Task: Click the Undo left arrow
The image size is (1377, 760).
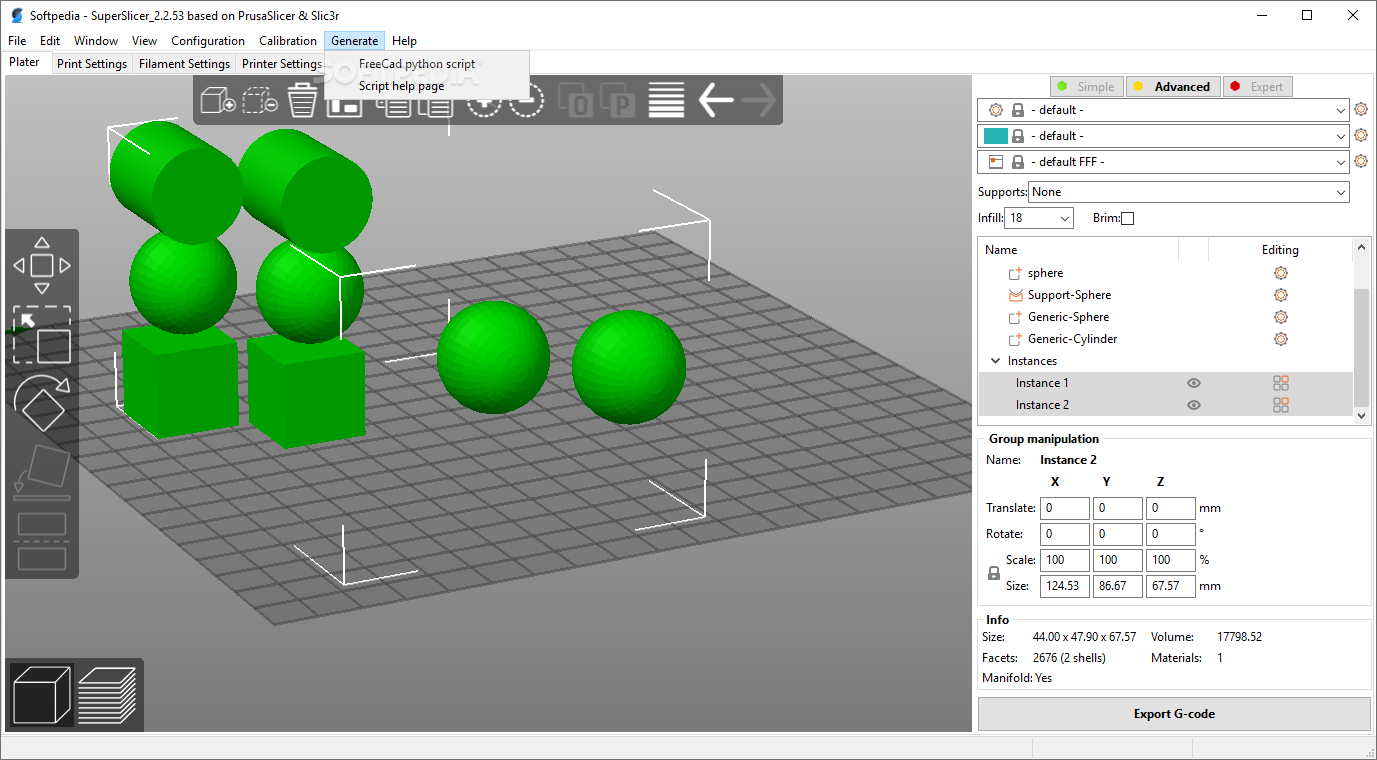Action: tap(716, 100)
